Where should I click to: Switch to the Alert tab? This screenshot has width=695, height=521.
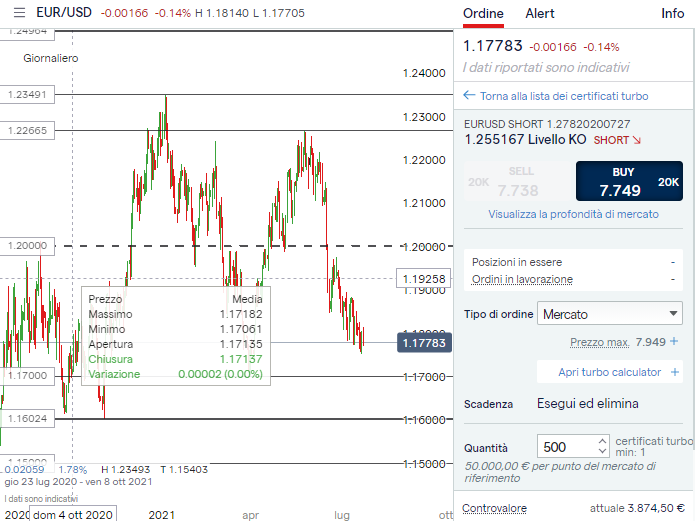pos(540,14)
